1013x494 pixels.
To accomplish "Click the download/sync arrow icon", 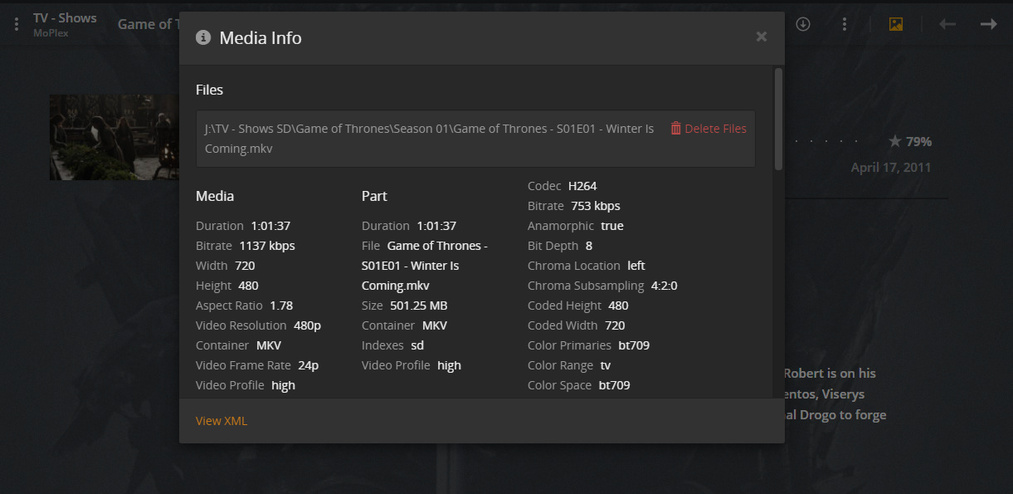I will point(802,24).
